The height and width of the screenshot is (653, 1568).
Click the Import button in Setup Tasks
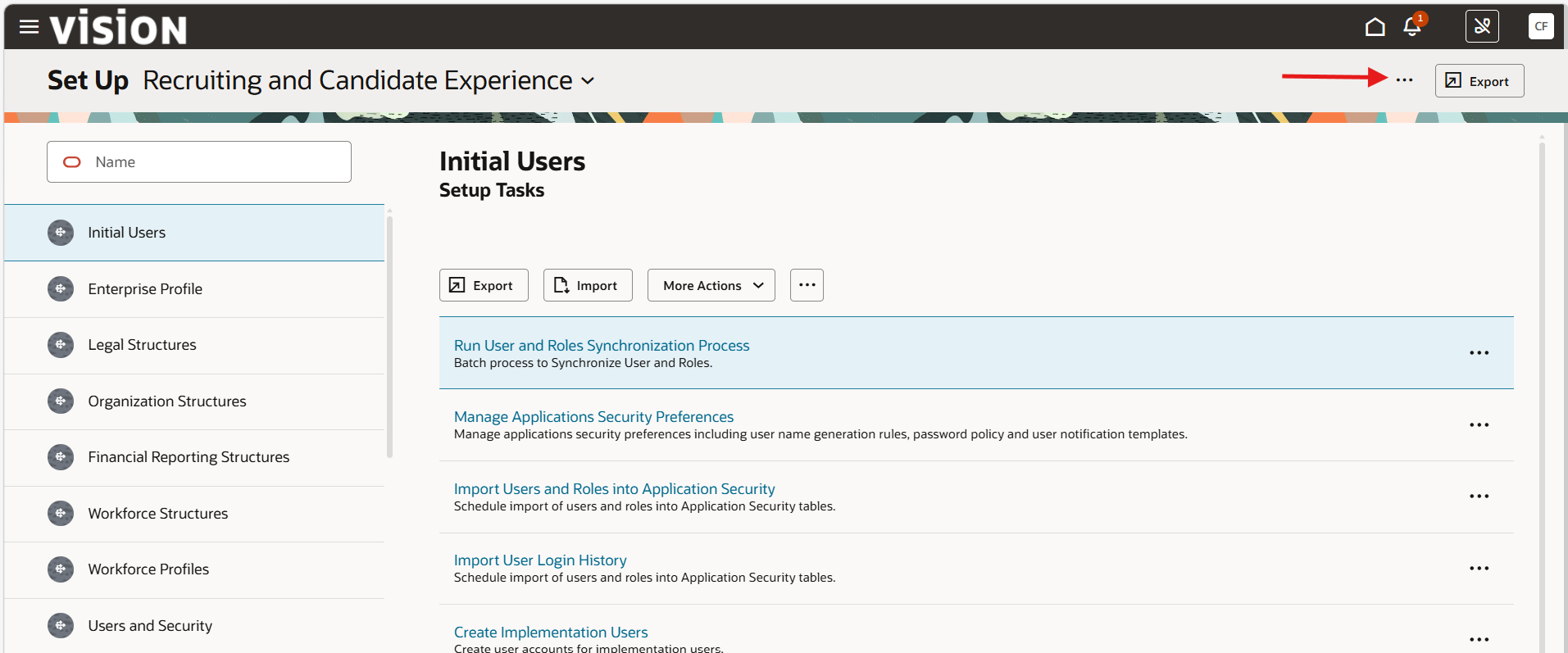pos(588,285)
